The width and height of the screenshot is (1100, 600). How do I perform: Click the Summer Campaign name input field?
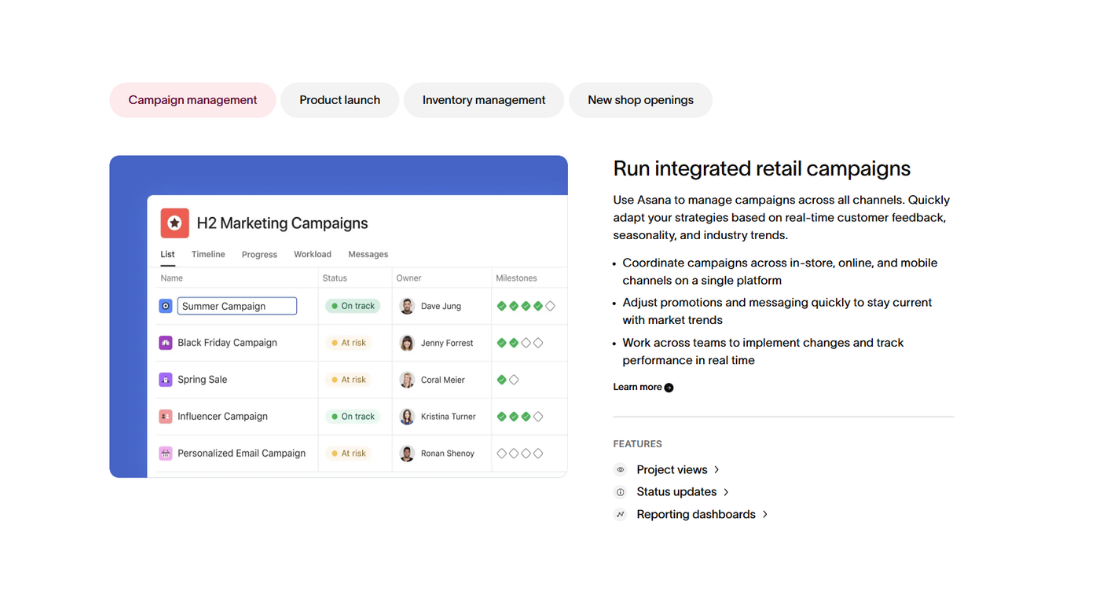[237, 306]
